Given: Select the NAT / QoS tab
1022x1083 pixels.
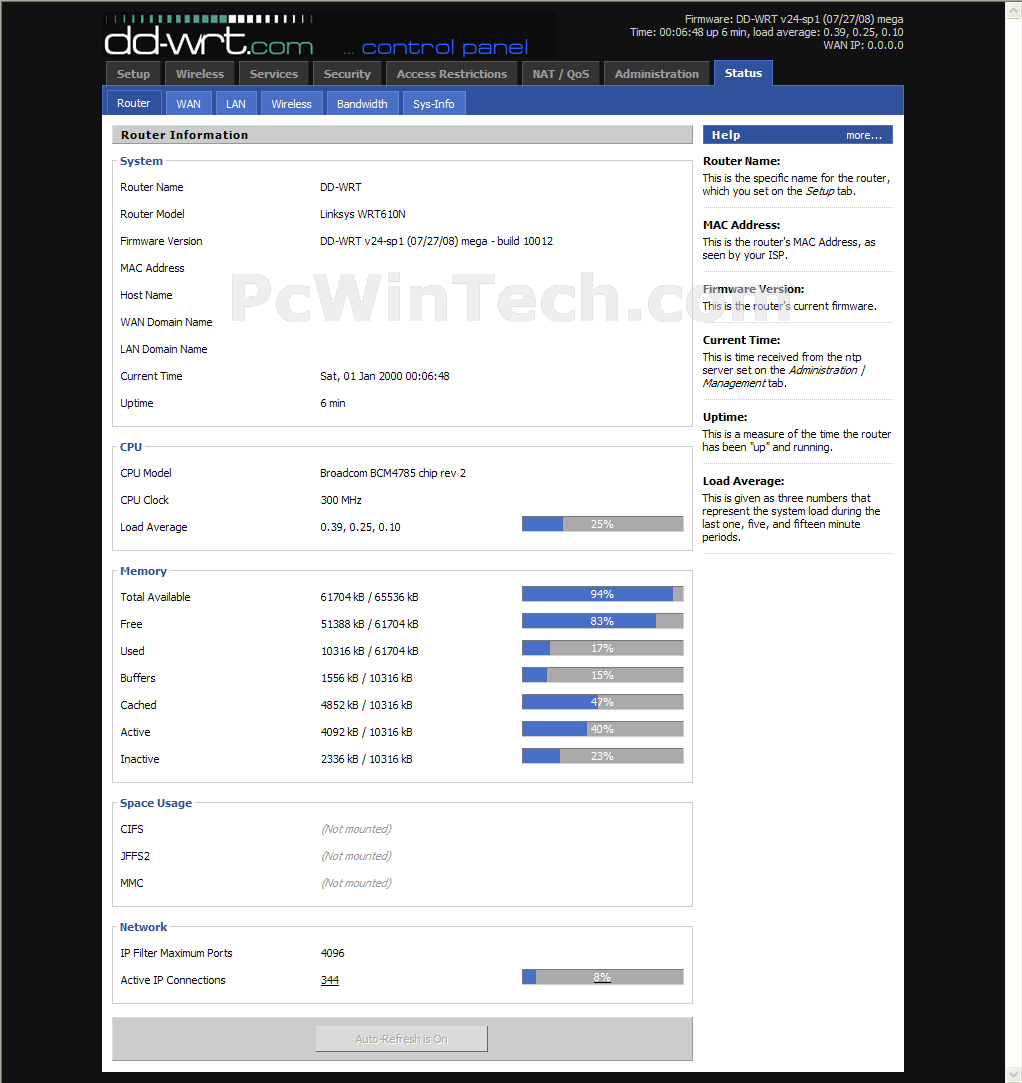Looking at the screenshot, I should pyautogui.click(x=561, y=74).
